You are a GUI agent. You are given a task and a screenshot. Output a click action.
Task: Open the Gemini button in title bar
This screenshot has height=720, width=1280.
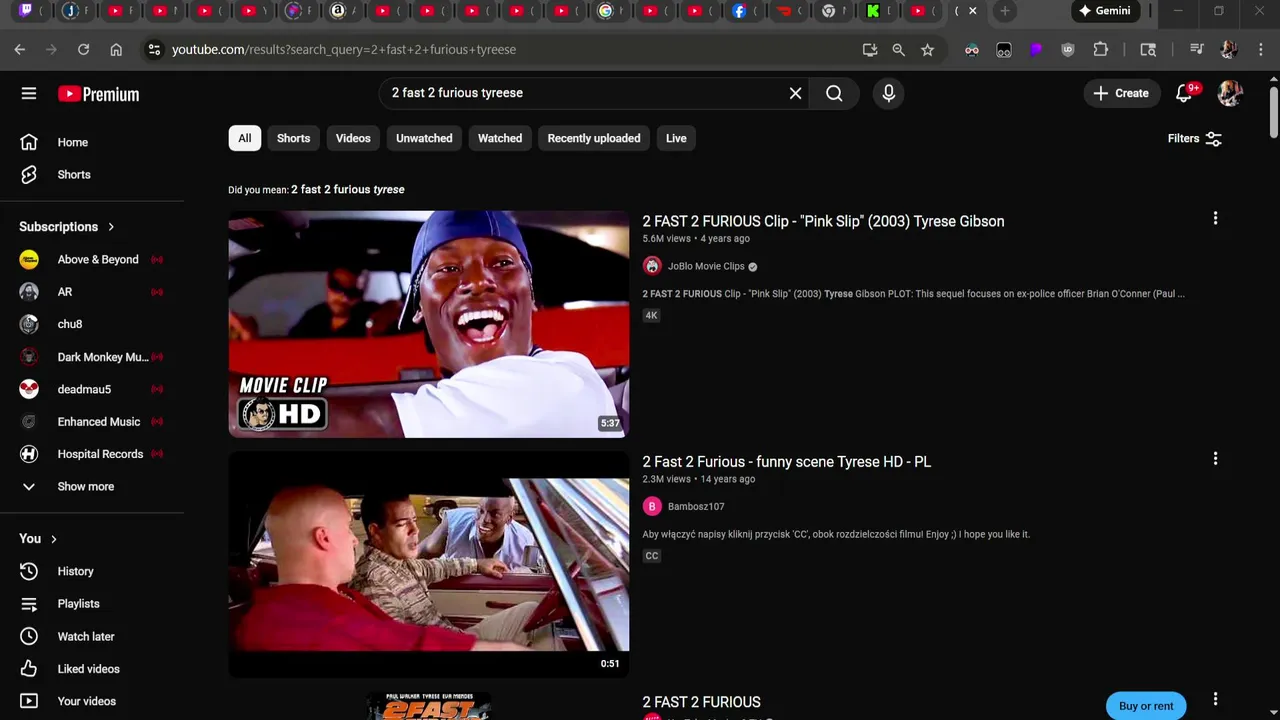[1105, 11]
